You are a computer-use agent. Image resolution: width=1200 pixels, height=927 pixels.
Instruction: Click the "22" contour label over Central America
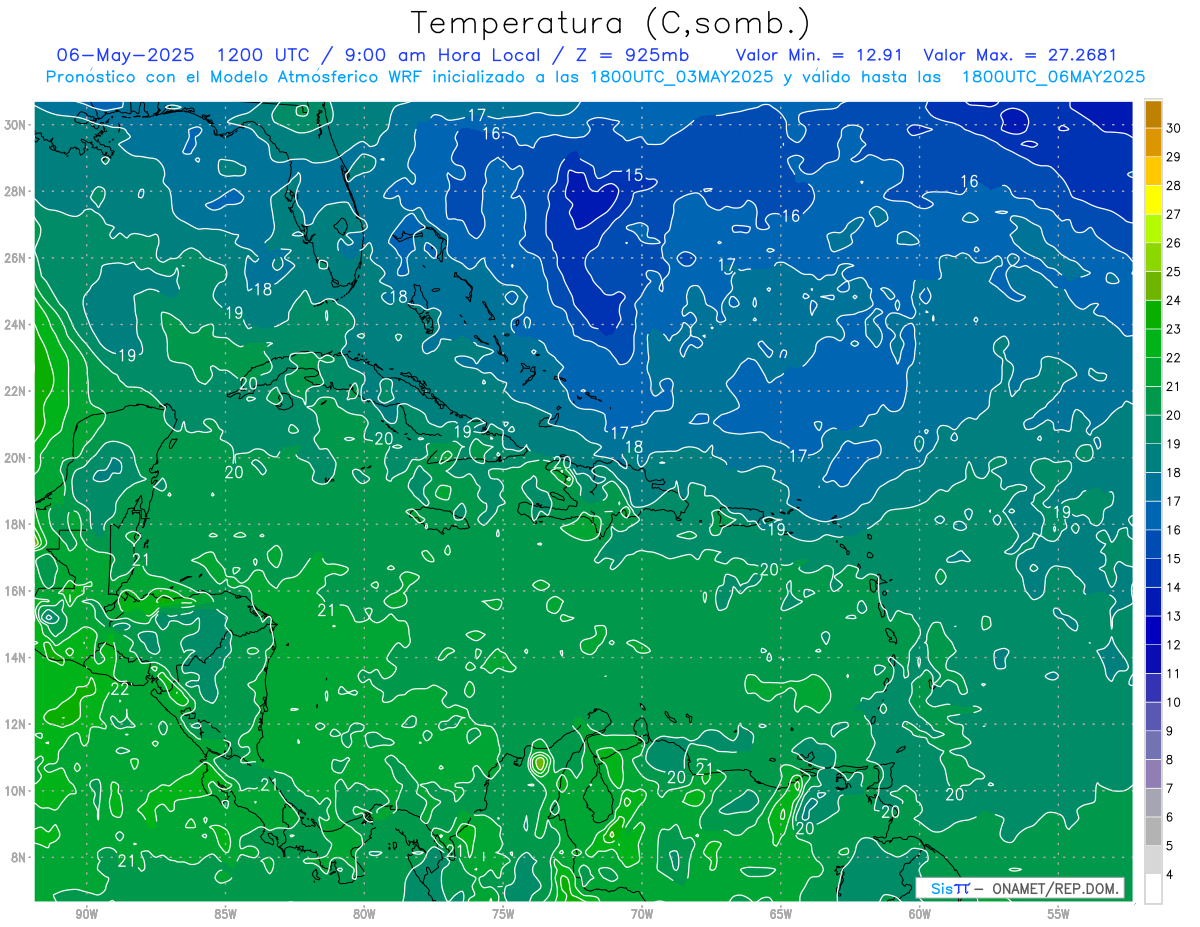coord(120,689)
